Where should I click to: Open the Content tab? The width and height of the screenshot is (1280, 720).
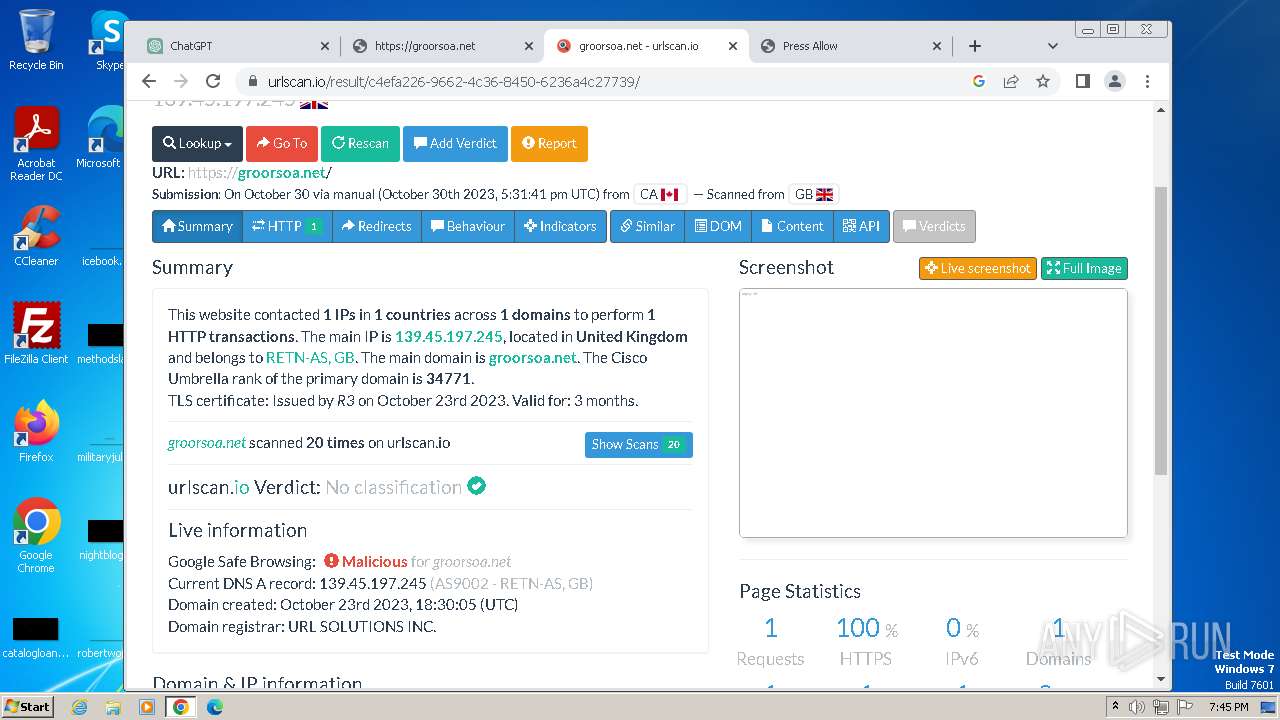(x=792, y=226)
